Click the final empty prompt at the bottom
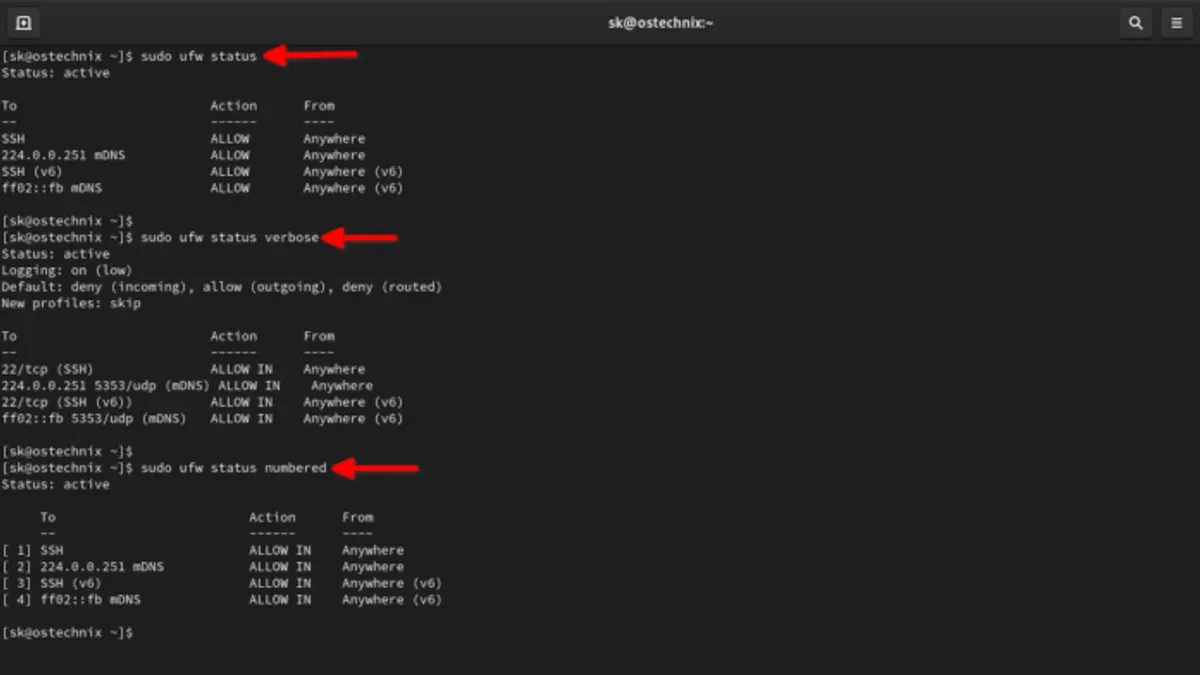The width and height of the screenshot is (1200, 675). click(67, 632)
